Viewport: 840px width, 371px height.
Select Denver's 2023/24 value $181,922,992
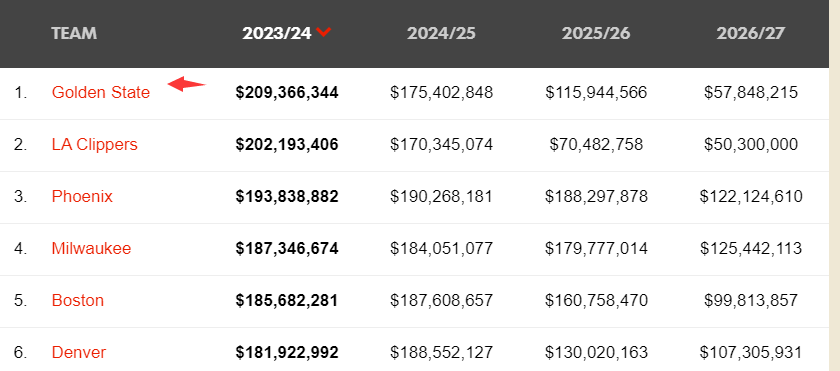pyautogui.click(x=287, y=352)
